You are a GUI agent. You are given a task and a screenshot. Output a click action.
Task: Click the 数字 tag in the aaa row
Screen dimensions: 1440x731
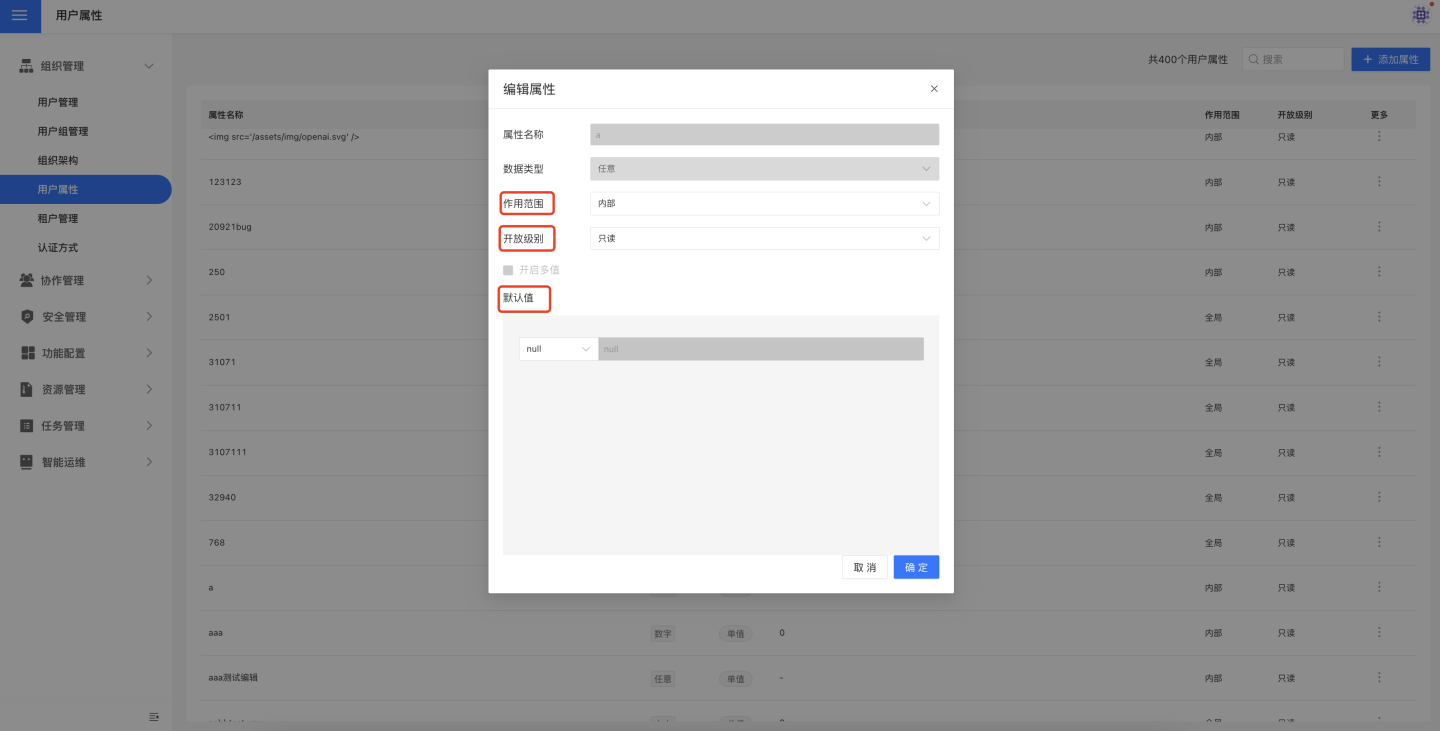coord(663,633)
